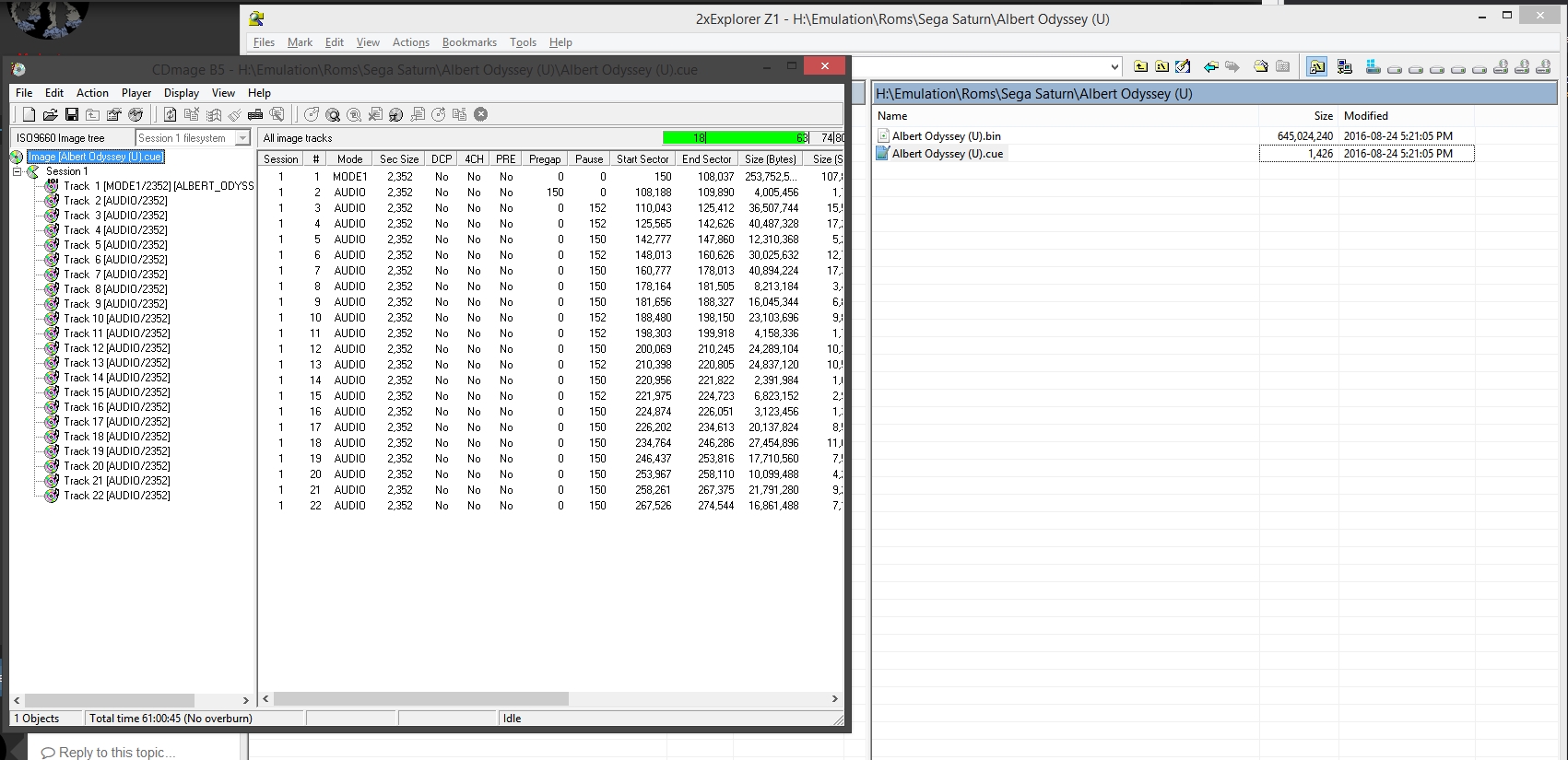Image resolution: width=1568 pixels, height=760 pixels.
Task: Toggle highlighted folder shortcut icon in 2xExplorer
Action: click(1317, 66)
